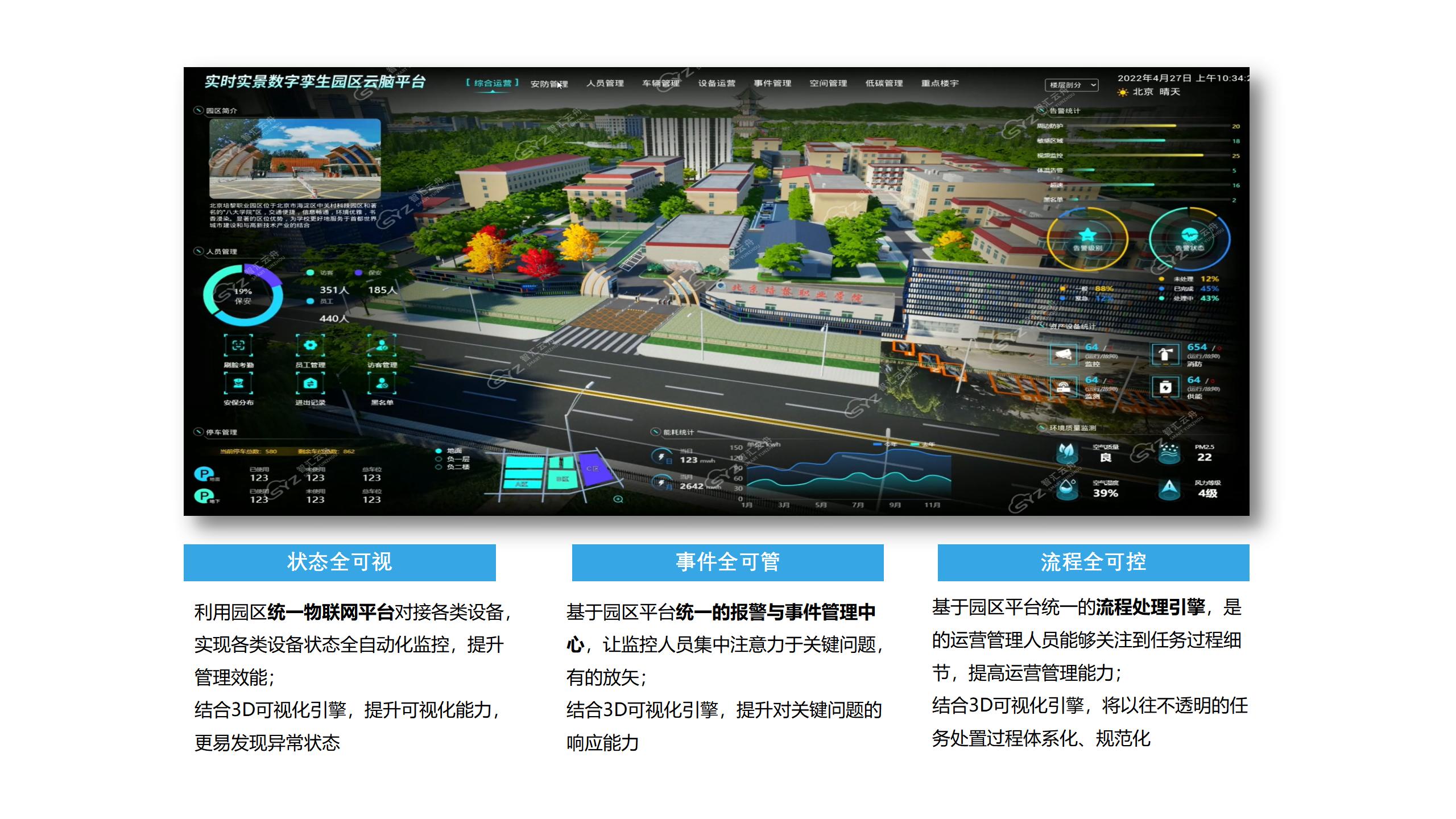This screenshot has height=819, width=1456.
Task: Select the 刷脸考勤 face-attendance icon
Action: (x=238, y=346)
